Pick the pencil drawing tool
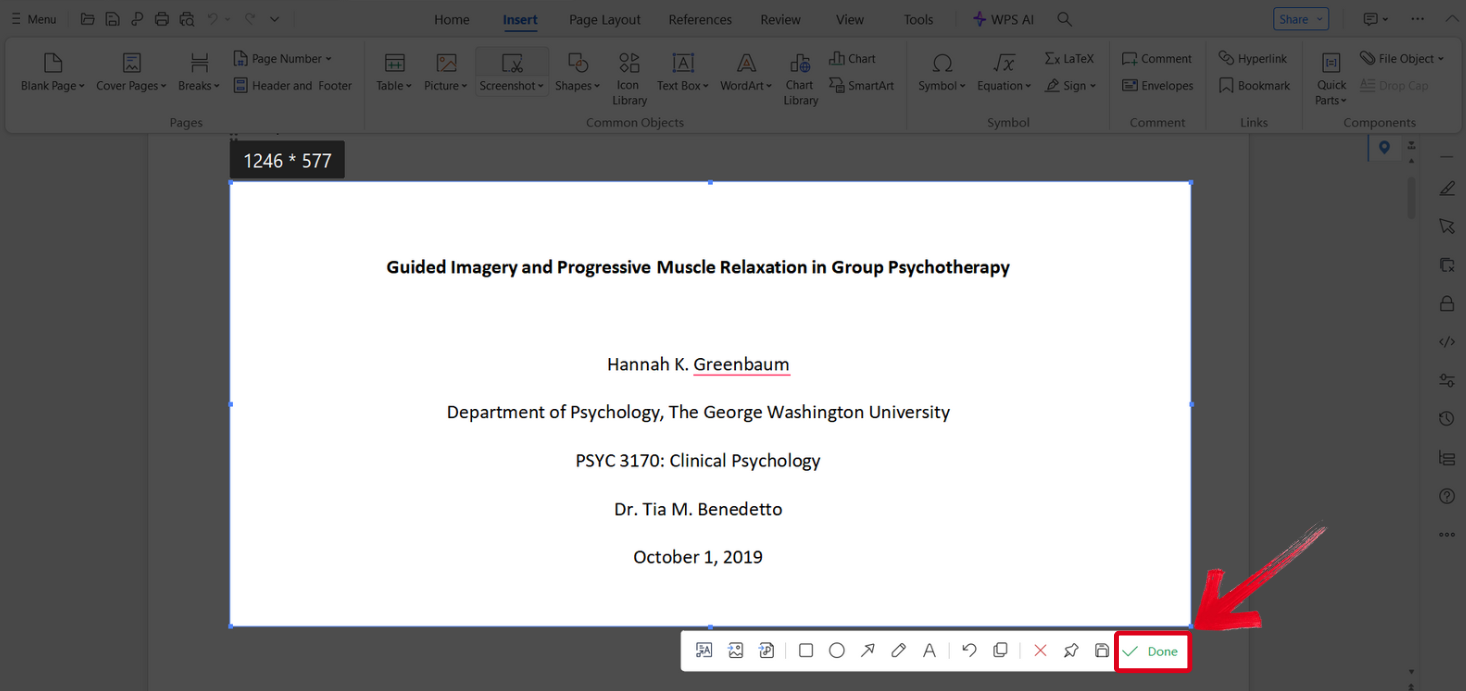 click(898, 651)
